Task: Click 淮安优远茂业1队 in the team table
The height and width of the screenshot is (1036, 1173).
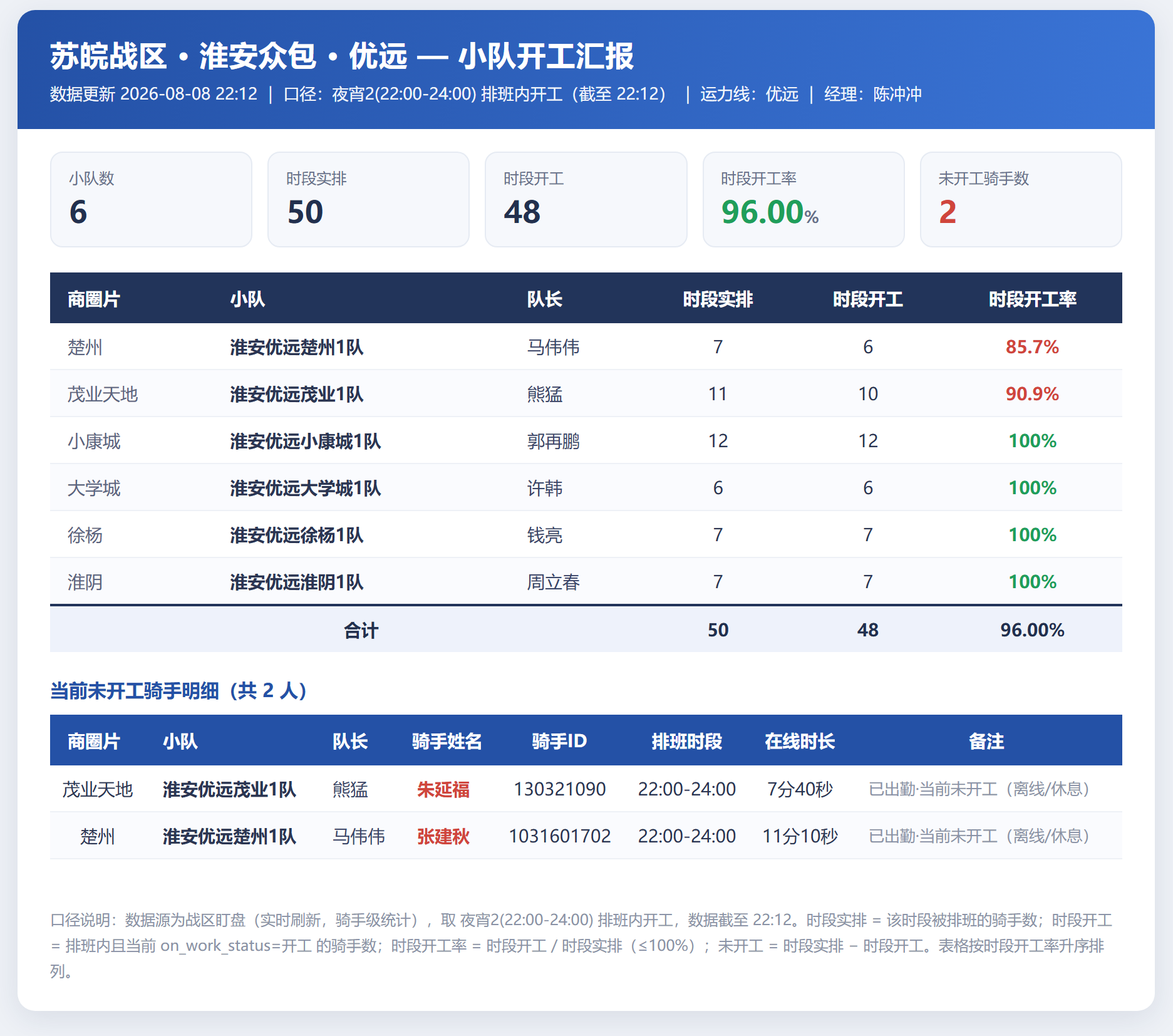Action: 296,394
